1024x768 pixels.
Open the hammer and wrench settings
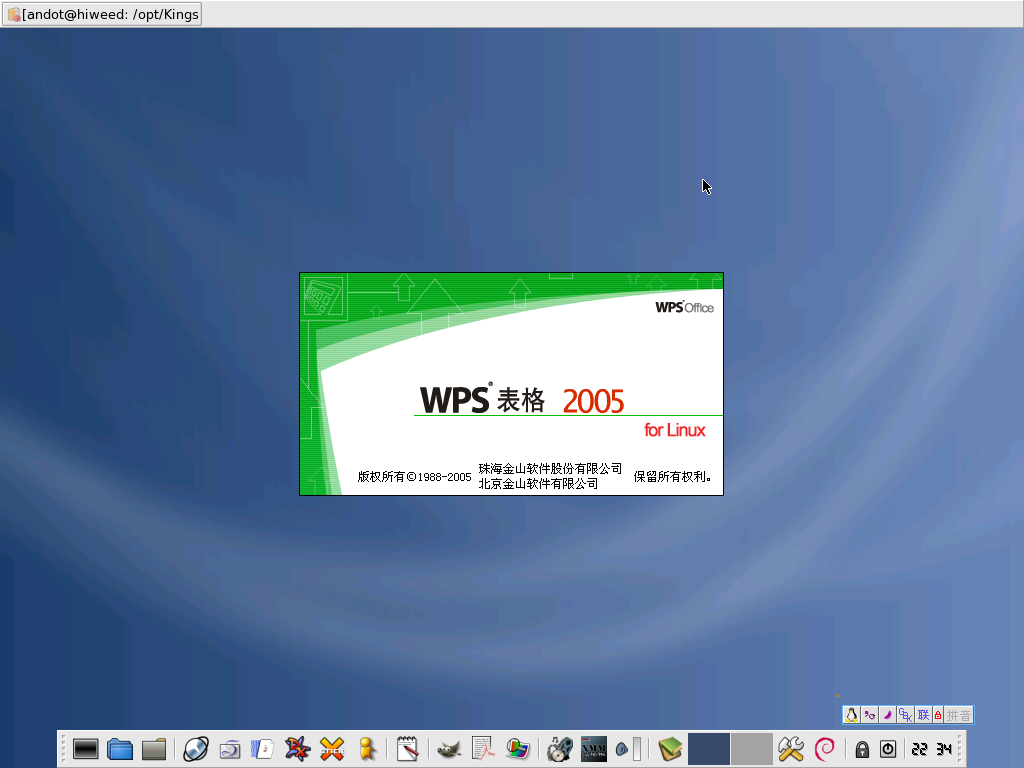[x=791, y=749]
